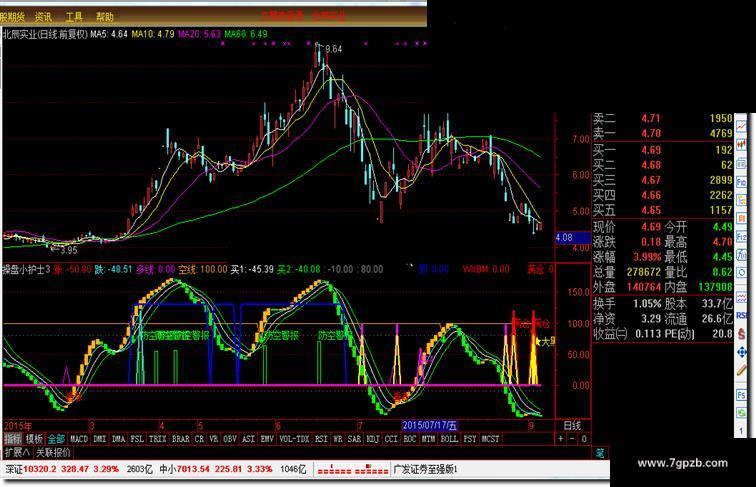Switch indicator to BRAR
756x487 pixels.
pos(180,439)
